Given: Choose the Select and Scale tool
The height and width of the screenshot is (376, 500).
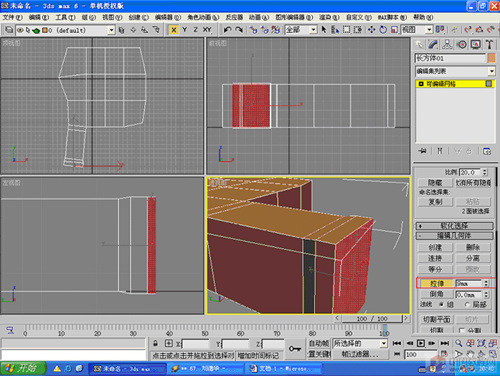Looking at the screenshot, I should [x=394, y=30].
